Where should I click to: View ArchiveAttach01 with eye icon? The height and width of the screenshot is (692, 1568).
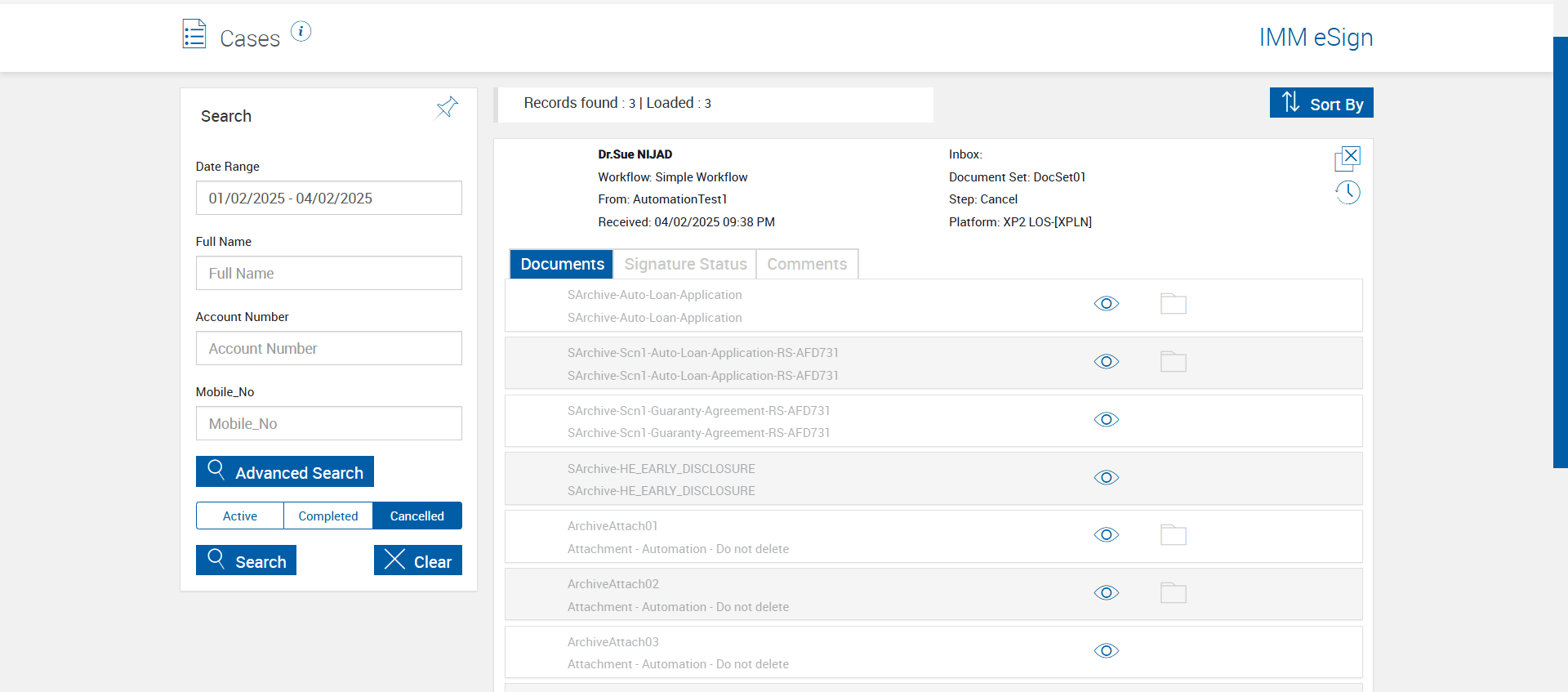point(1107,535)
